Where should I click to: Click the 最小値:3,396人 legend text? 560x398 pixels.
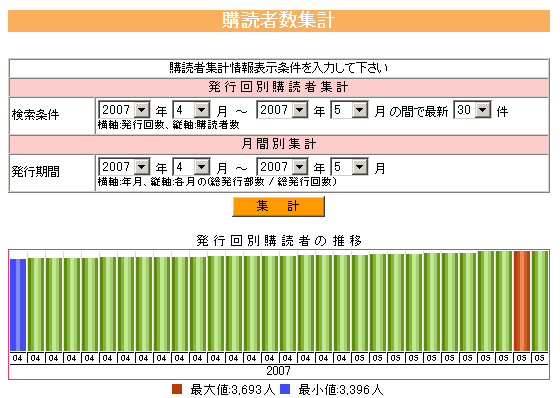[x=341, y=390]
